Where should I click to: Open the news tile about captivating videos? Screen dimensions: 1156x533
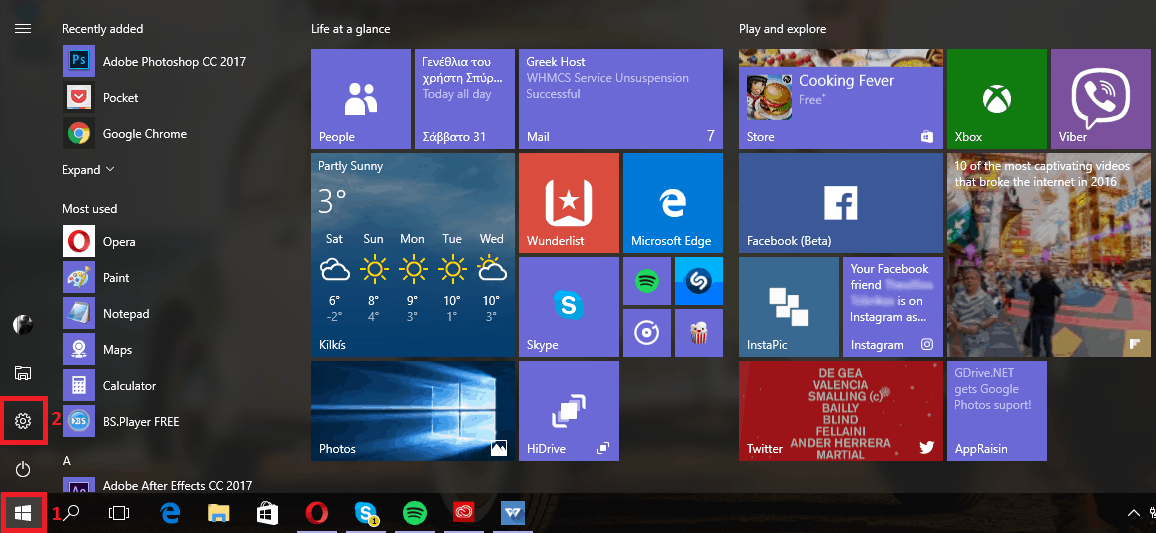[1049, 254]
